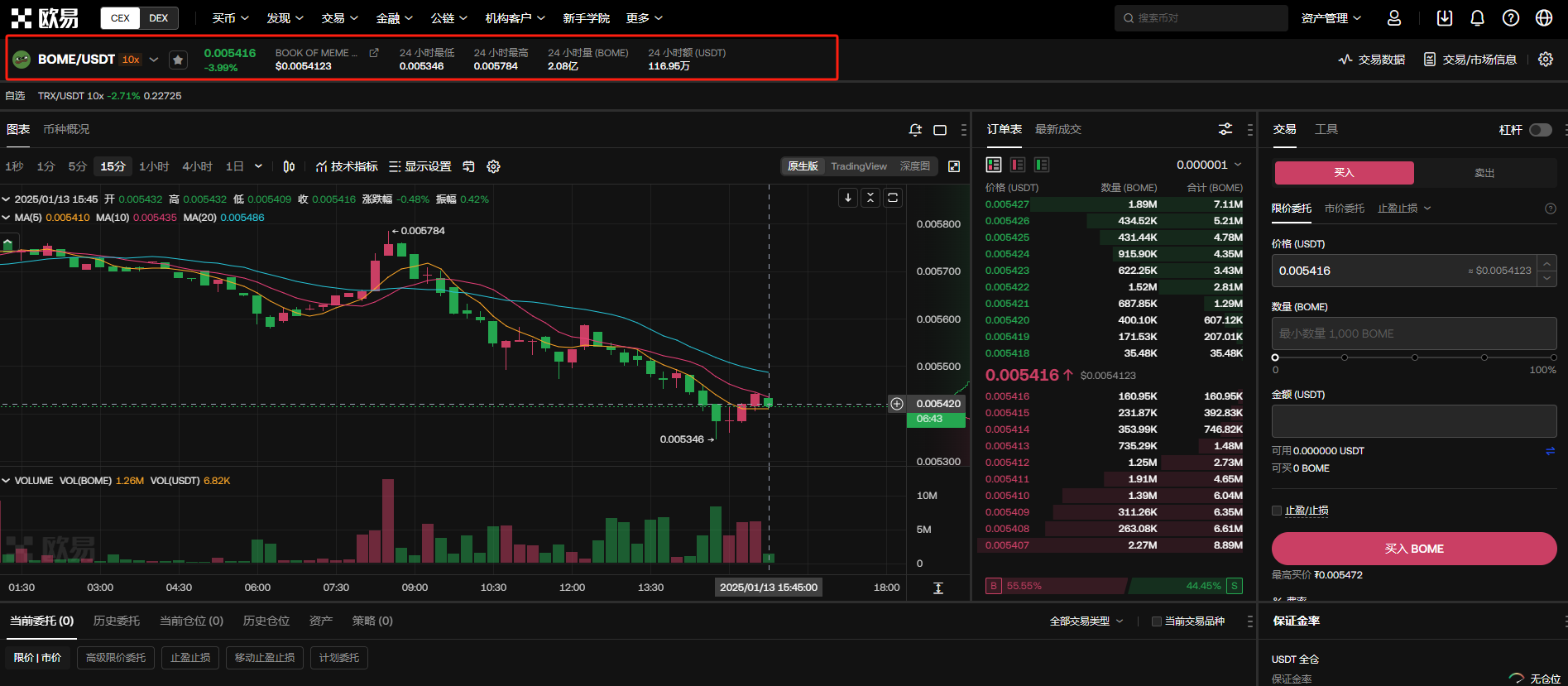The height and width of the screenshot is (686, 1568).
Task: Select the 1 hour interval
Action: pos(154,166)
